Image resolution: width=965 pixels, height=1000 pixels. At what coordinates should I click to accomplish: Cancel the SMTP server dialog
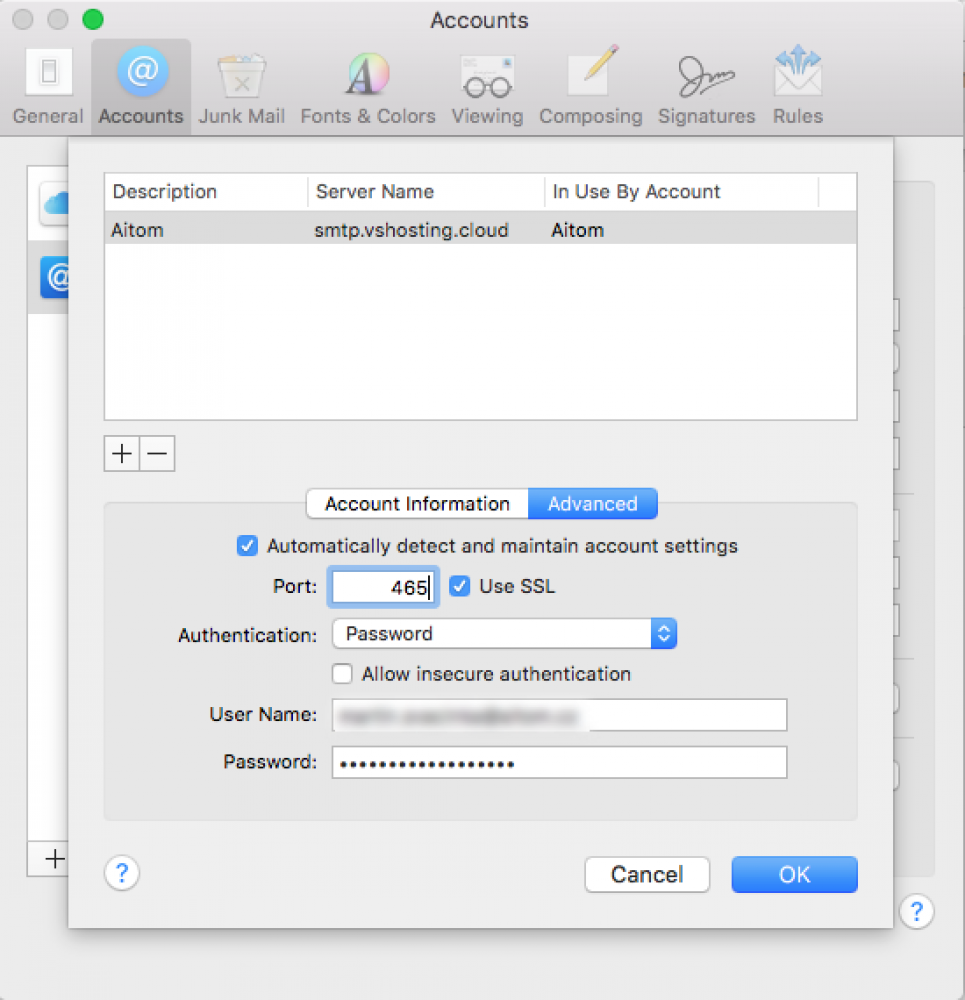point(647,874)
